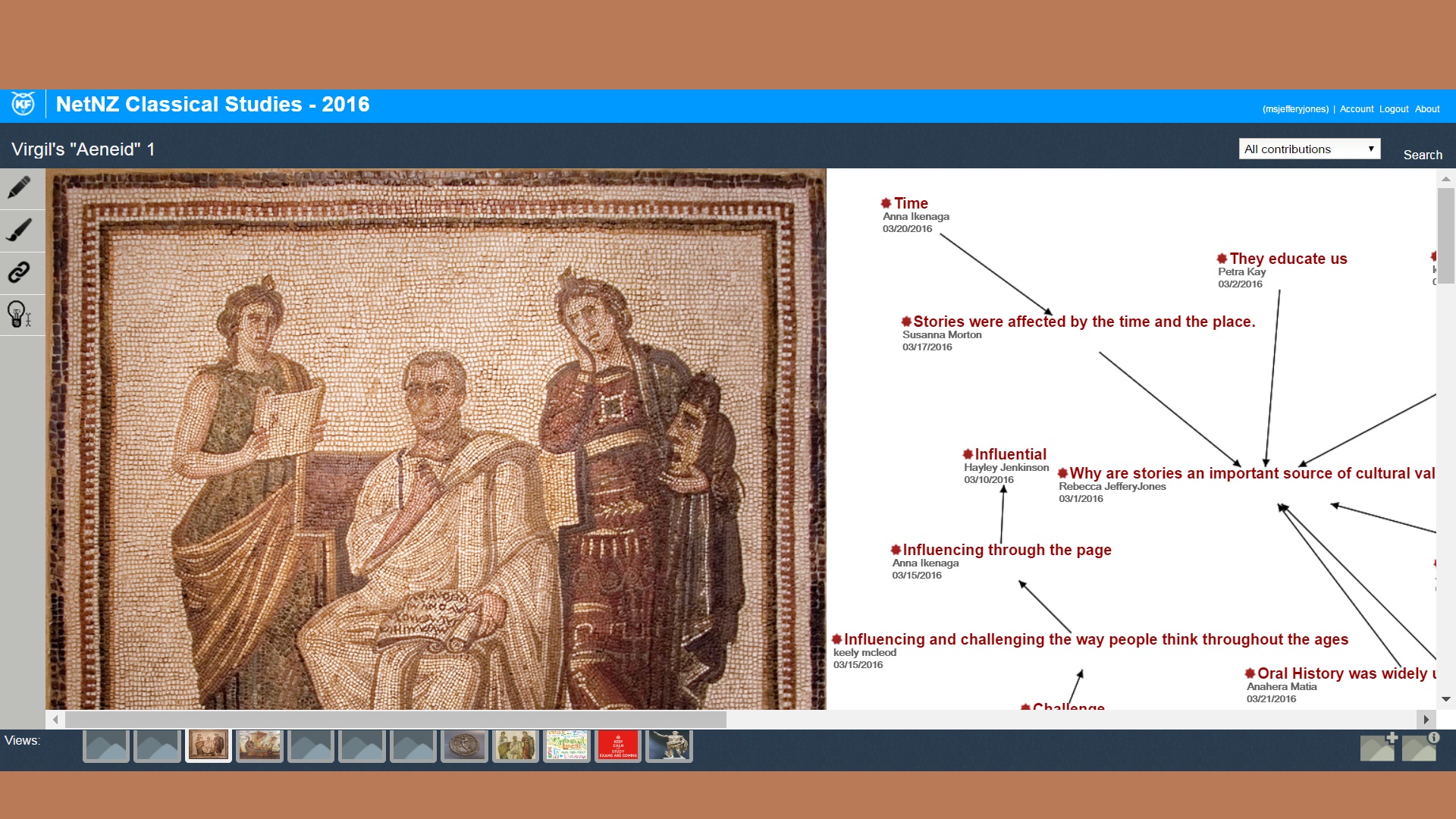1456x819 pixels.
Task: Open the ship mosaic view thumbnail
Action: (x=259, y=746)
